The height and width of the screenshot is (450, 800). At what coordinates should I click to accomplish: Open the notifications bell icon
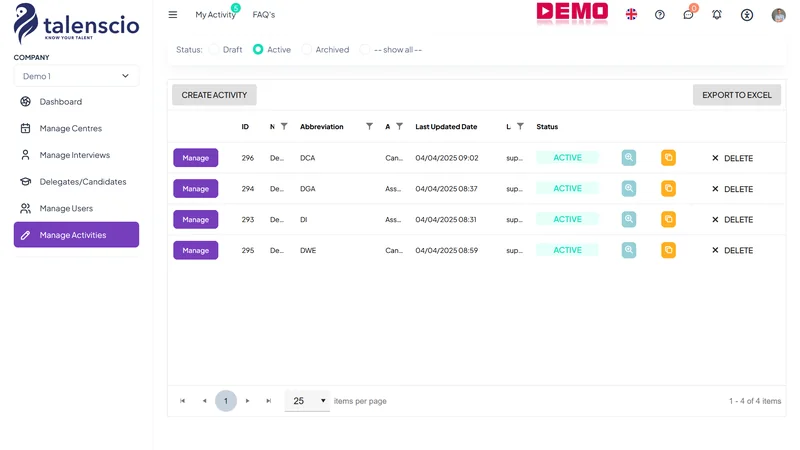pyautogui.click(x=717, y=15)
